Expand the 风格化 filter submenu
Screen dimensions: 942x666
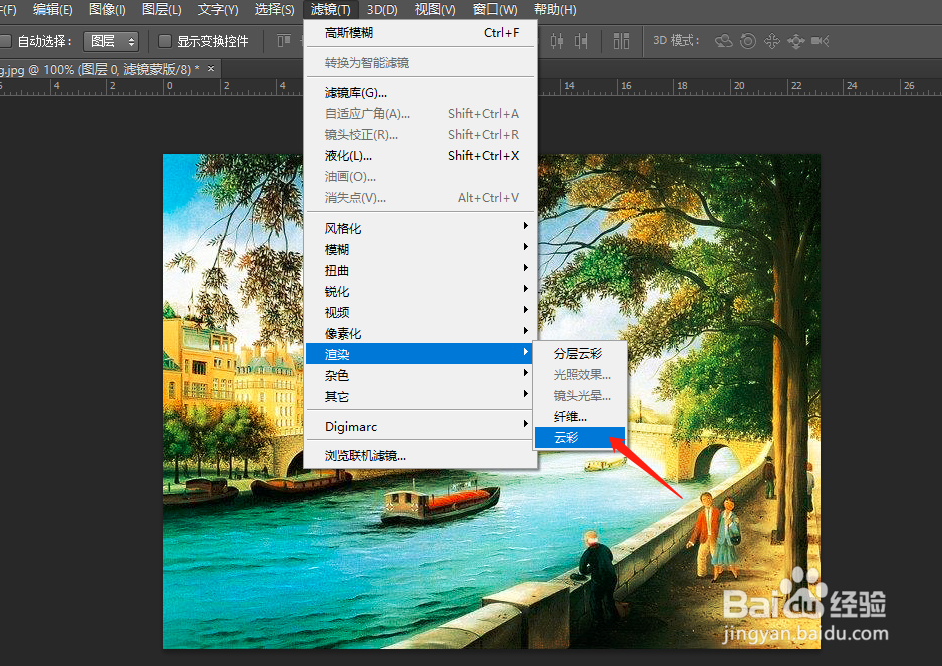point(420,228)
